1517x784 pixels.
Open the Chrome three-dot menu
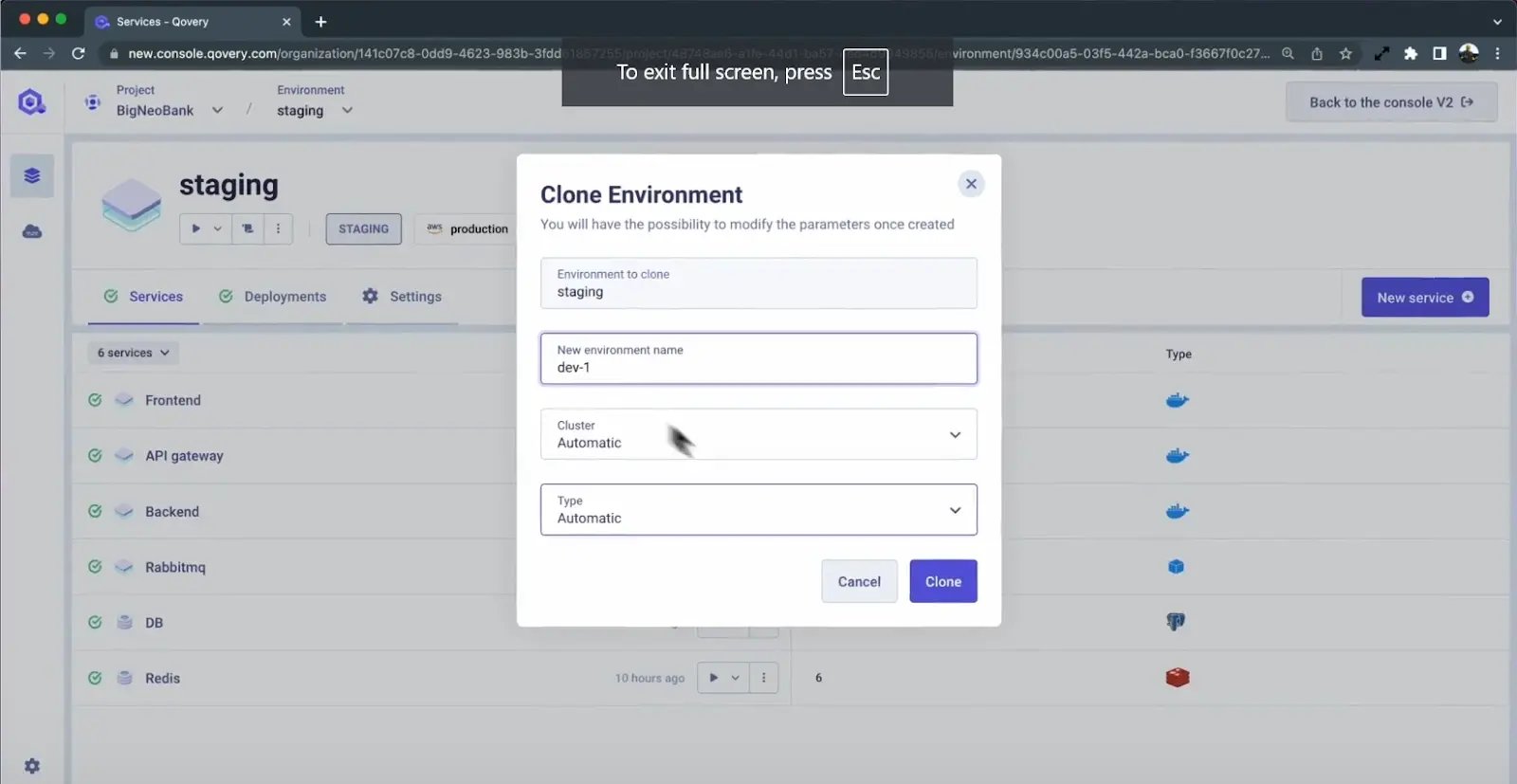pos(1498,53)
